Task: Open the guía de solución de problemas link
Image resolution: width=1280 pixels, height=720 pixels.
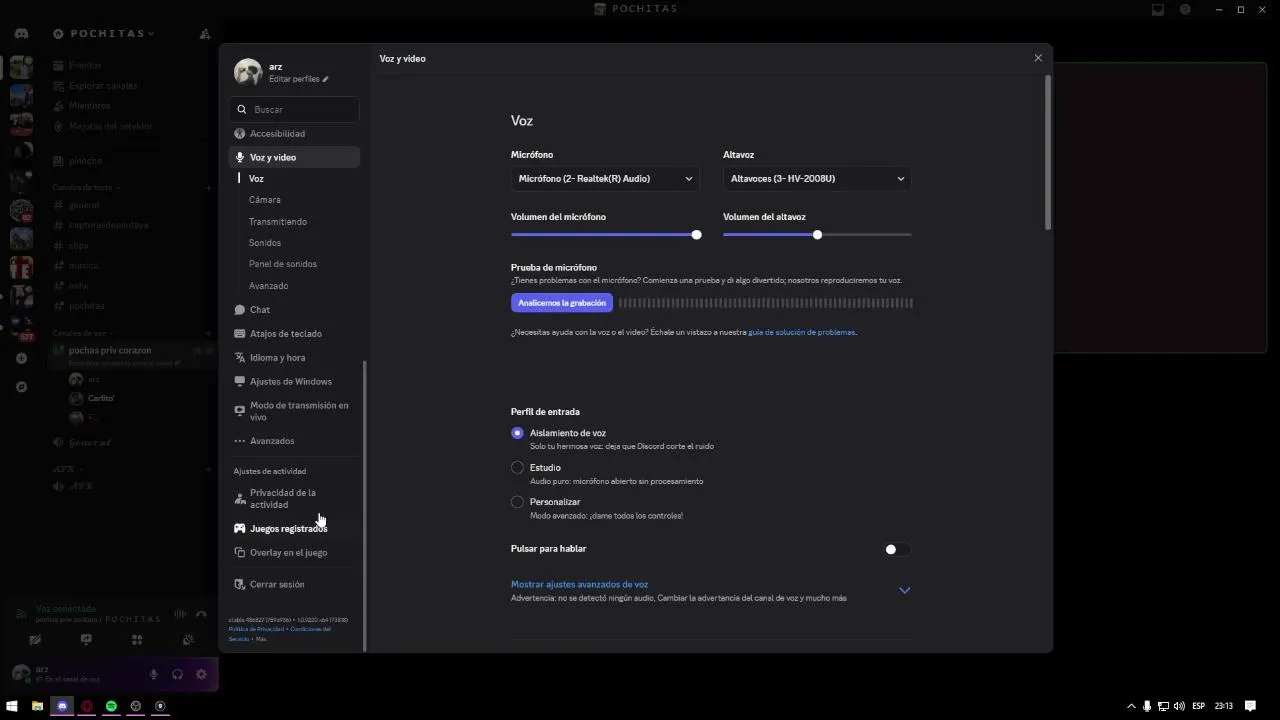Action: [802, 332]
